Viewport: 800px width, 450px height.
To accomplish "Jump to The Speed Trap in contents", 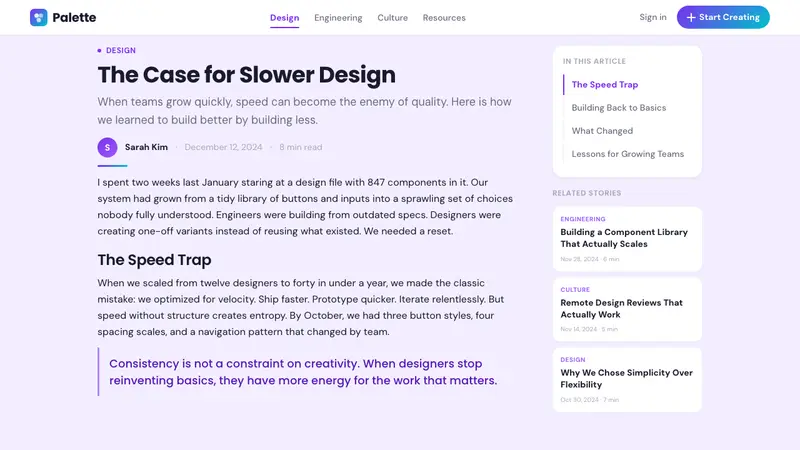I will pos(605,85).
